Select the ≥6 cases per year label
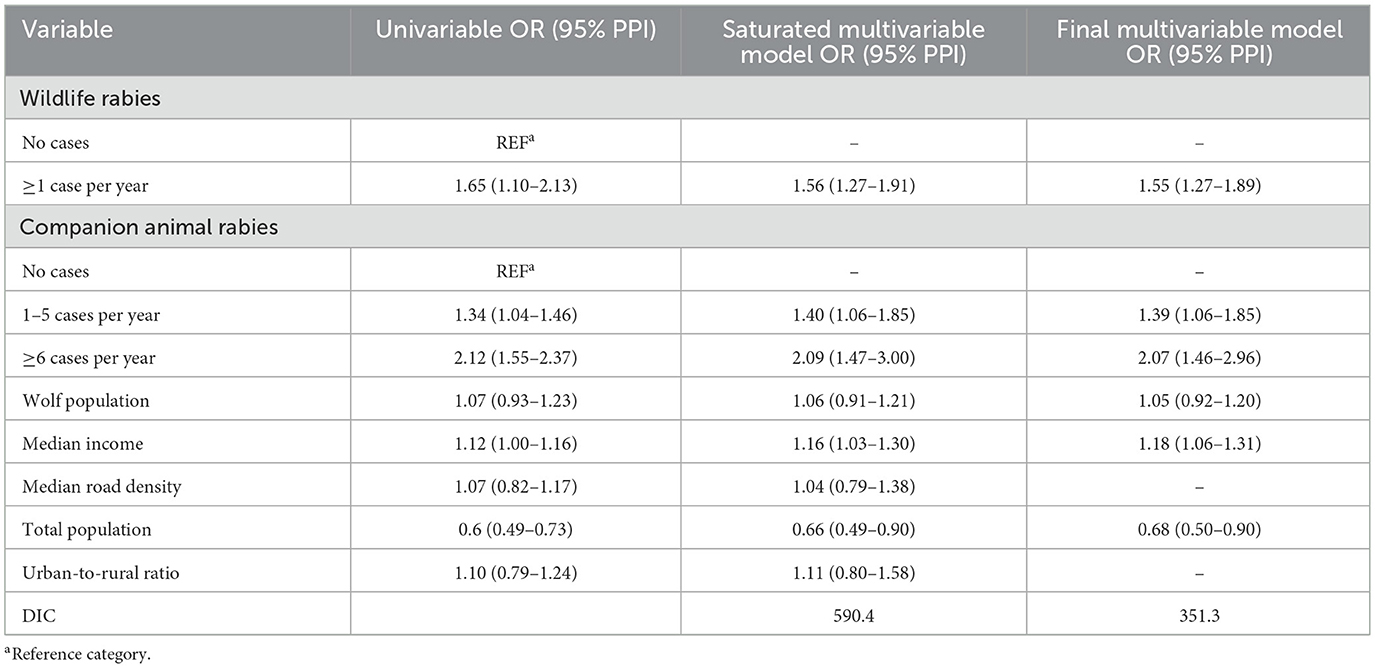Screen dimensions: 1375x668 click(x=89, y=358)
